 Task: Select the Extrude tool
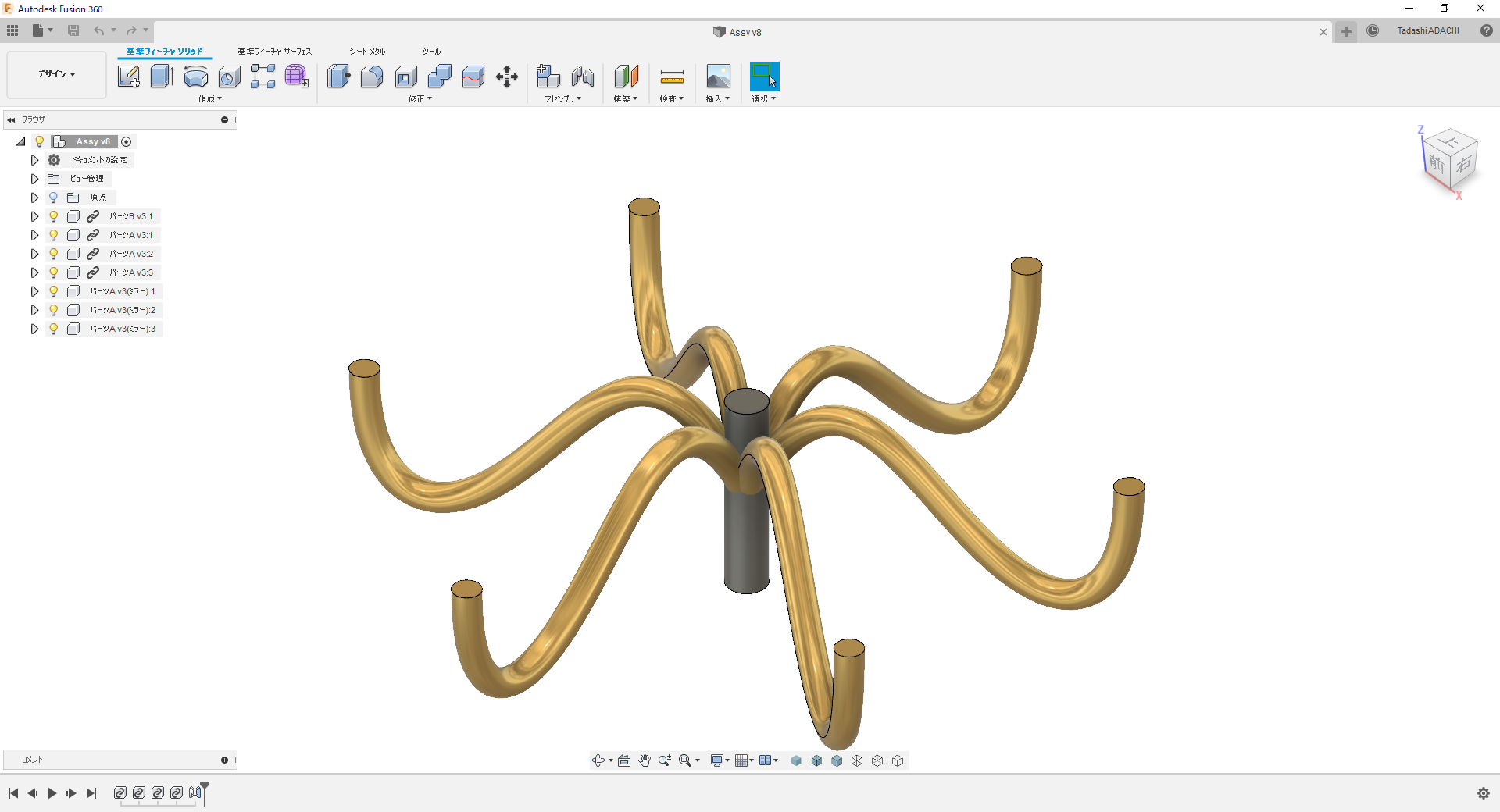[162, 77]
